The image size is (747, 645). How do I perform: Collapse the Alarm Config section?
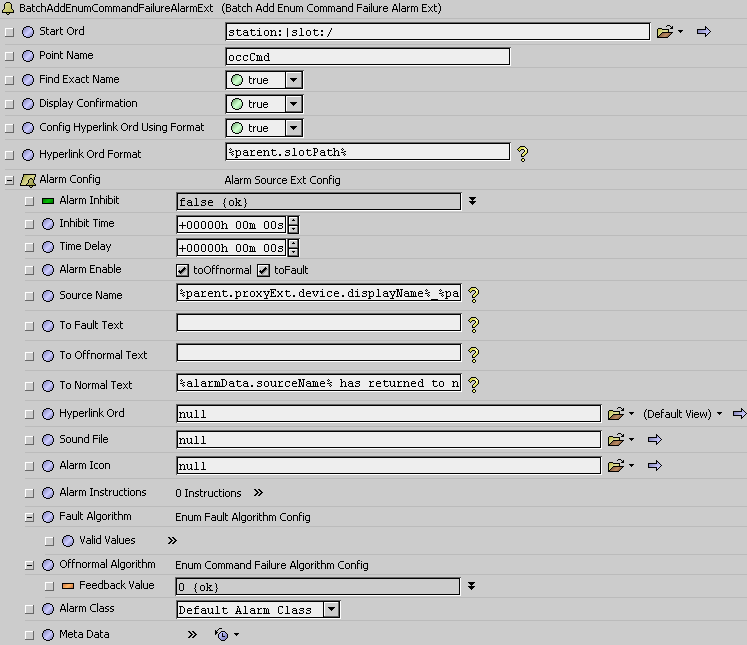tap(10, 180)
